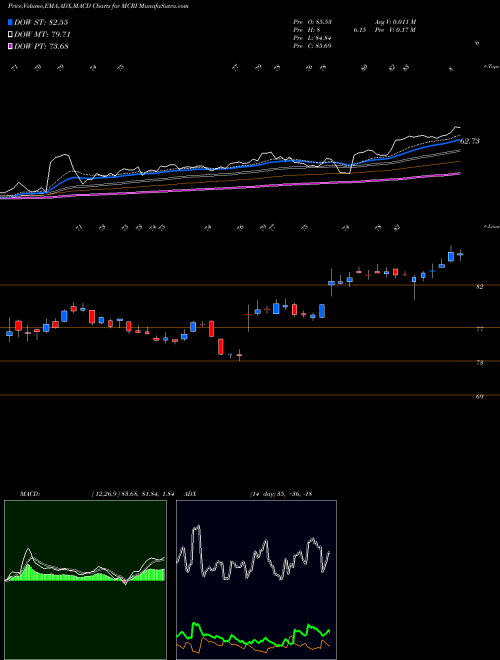Click the Pre L previous low value
Image resolution: width=500 pixels, height=660 pixels.
324,38
